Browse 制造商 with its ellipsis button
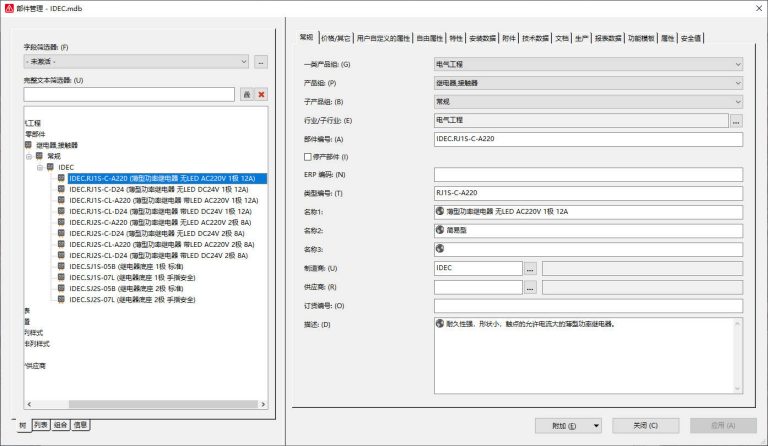 530,268
